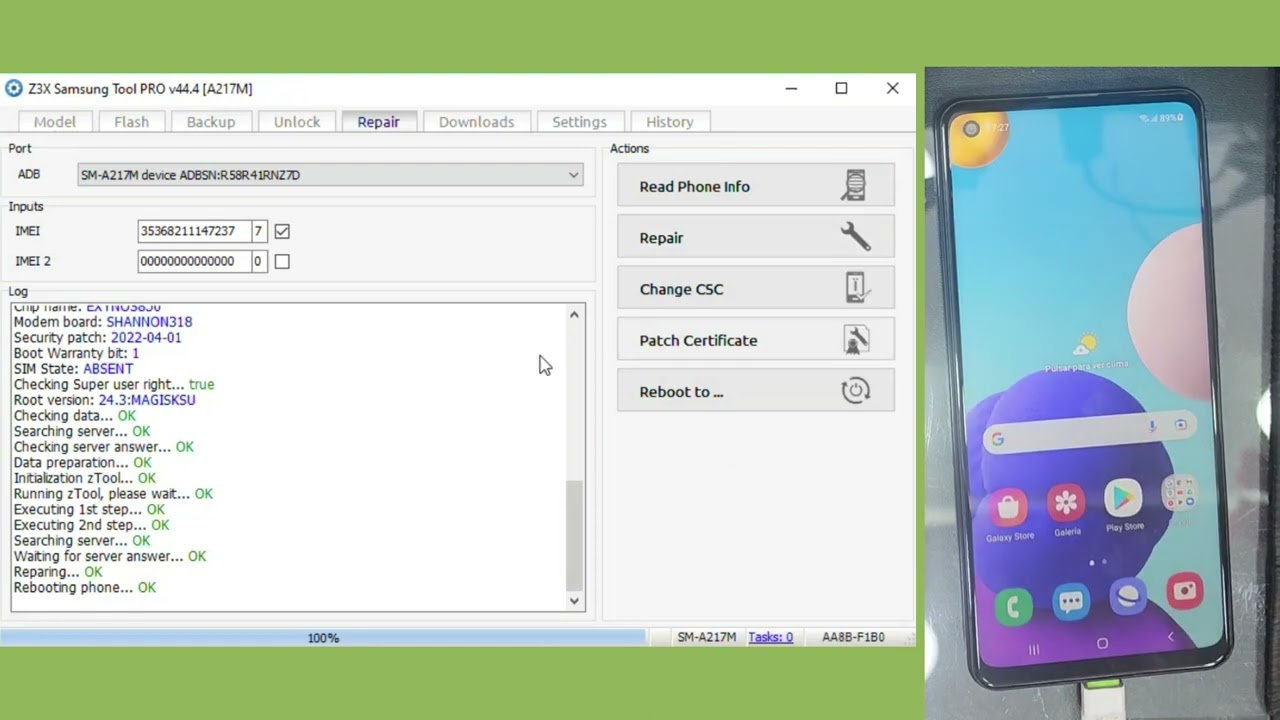Click the AA8B-F1B0 status bar code
The image size is (1280, 720).
click(x=853, y=637)
